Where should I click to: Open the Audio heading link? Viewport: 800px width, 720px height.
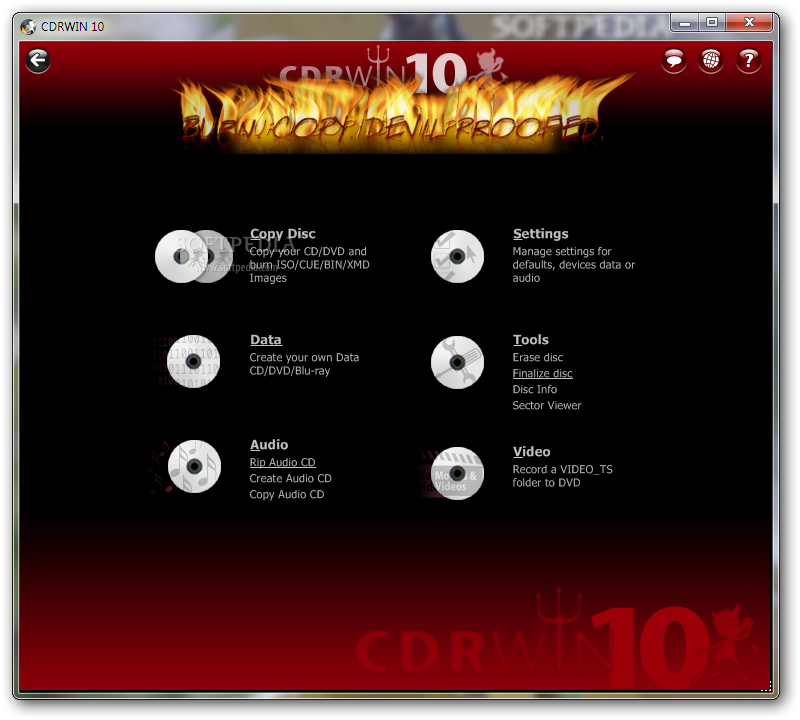click(269, 445)
